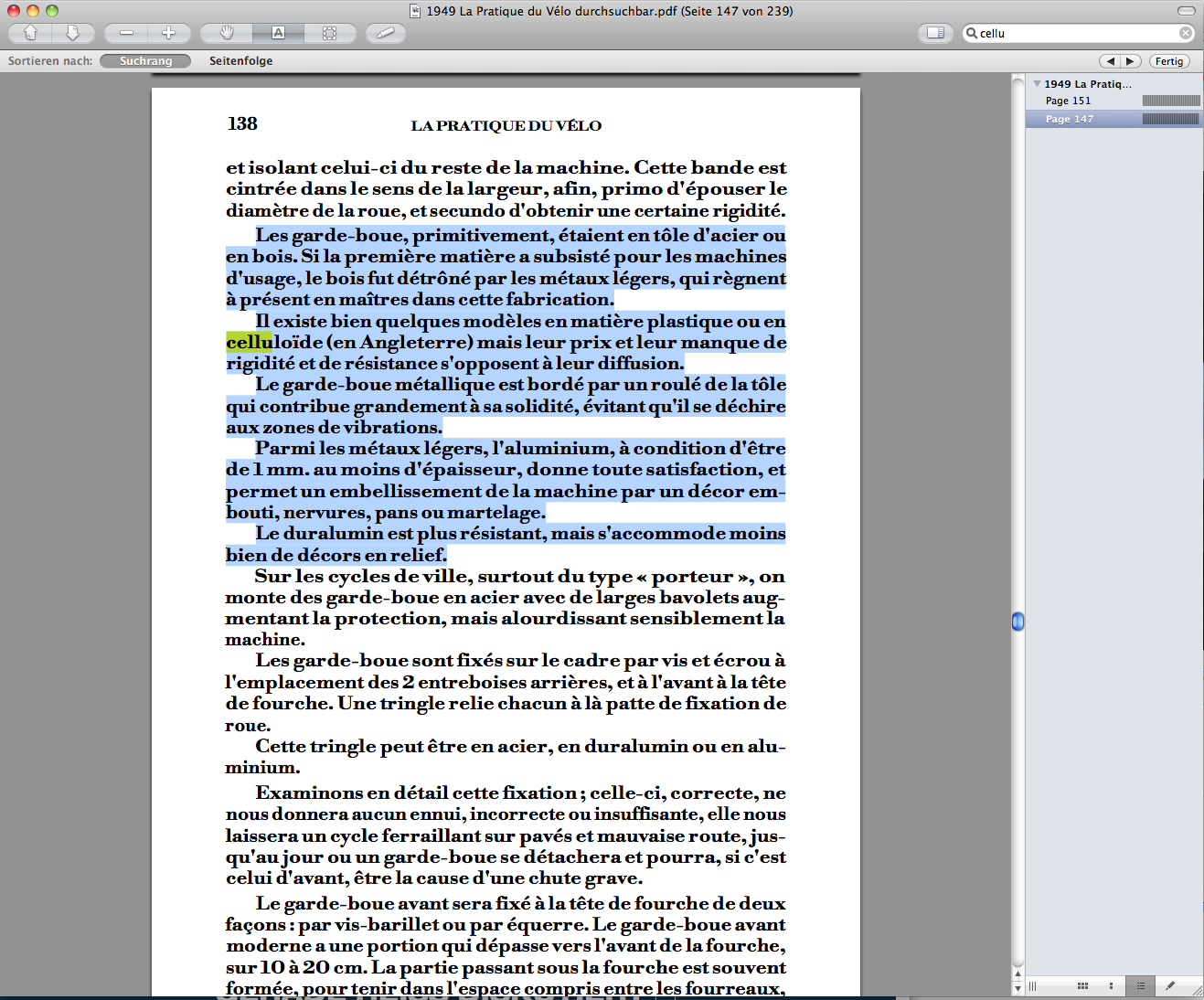Image resolution: width=1204 pixels, height=1000 pixels.
Task: Click the relevance bar of Page 151
Action: [1171, 101]
